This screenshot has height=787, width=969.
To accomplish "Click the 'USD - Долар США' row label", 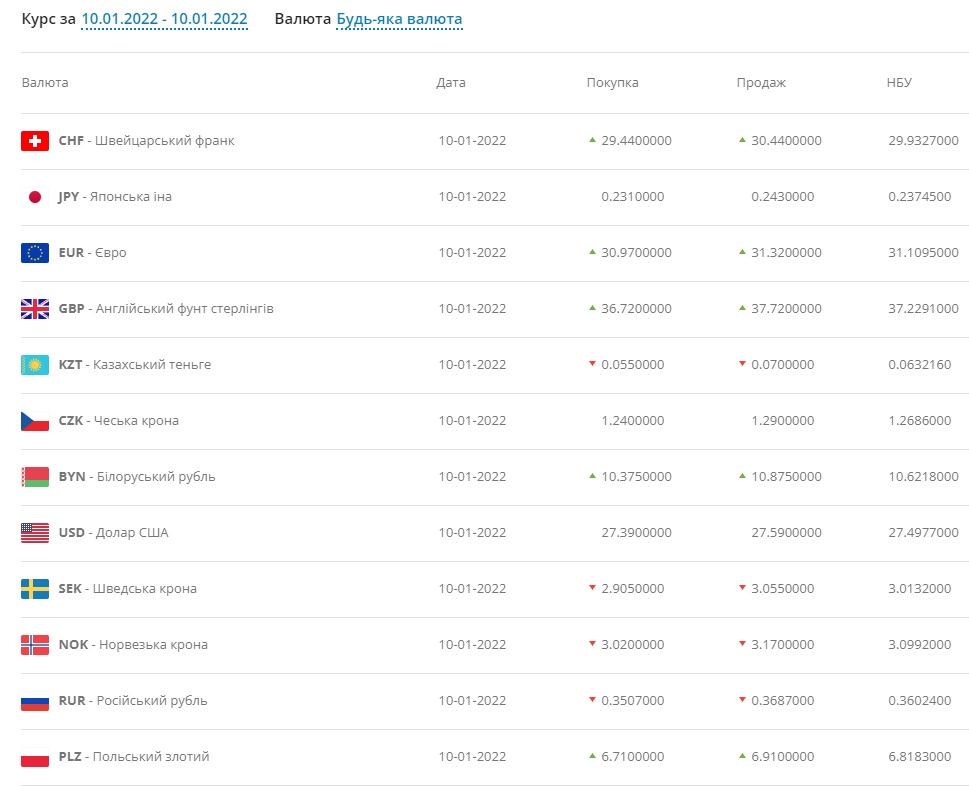I will [x=113, y=533].
